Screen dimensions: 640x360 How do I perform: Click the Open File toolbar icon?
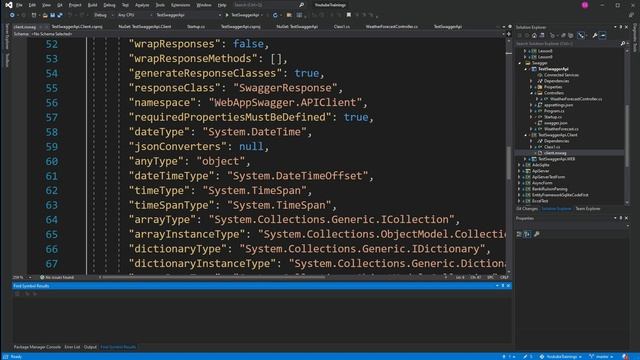click(45, 15)
